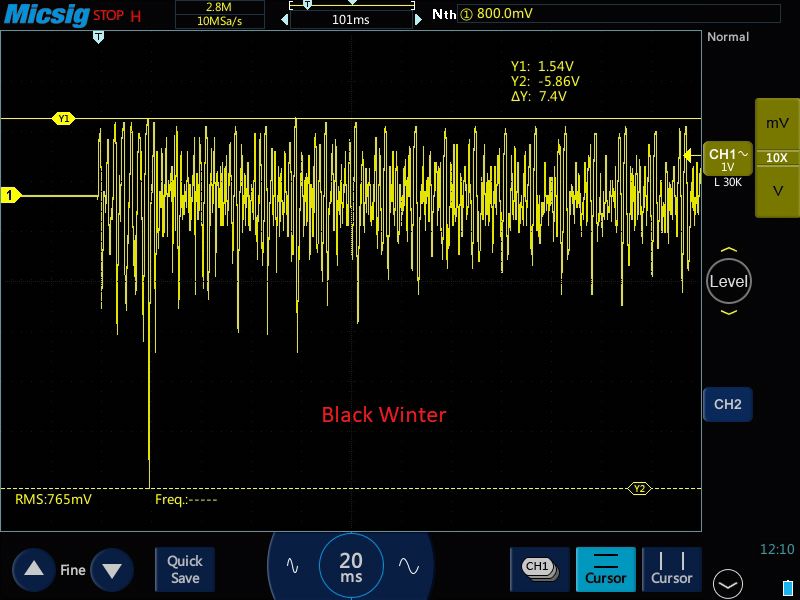Toggle the horizontal lines Cursor button
Screen dimensions: 800x600
[606, 568]
